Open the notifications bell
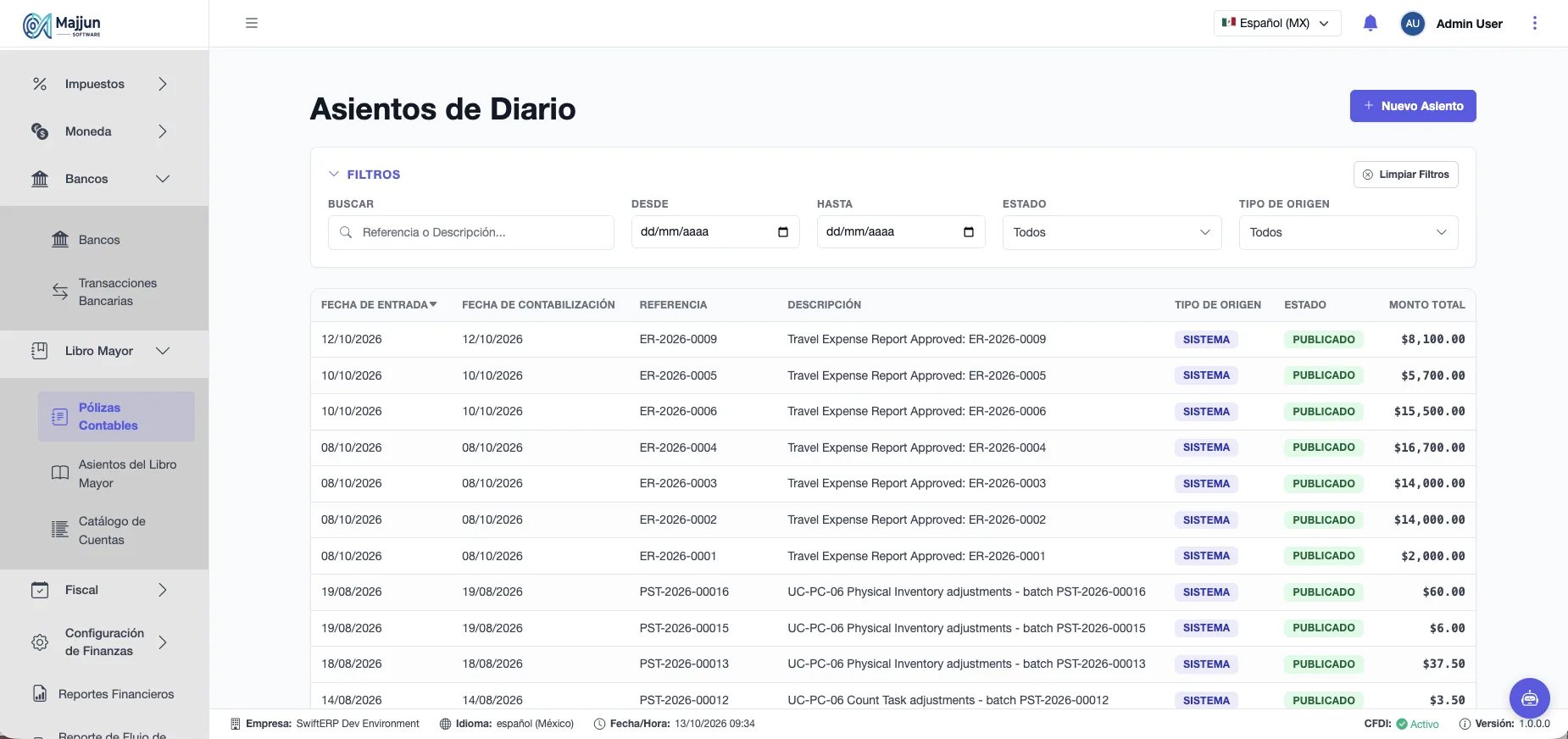This screenshot has width=1568, height=739. point(1371,23)
